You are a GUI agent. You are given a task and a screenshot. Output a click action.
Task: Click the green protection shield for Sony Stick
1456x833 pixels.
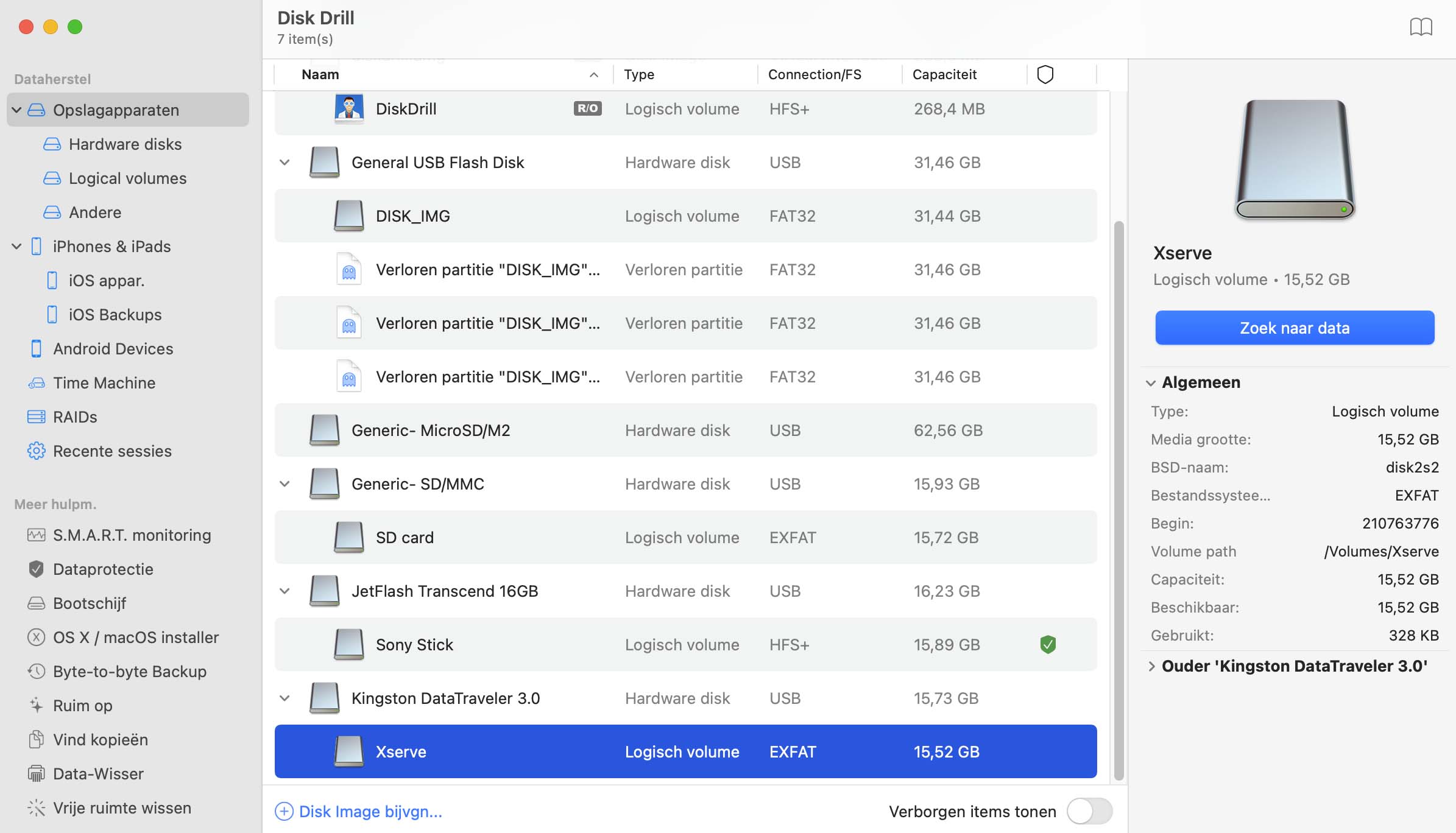point(1048,644)
